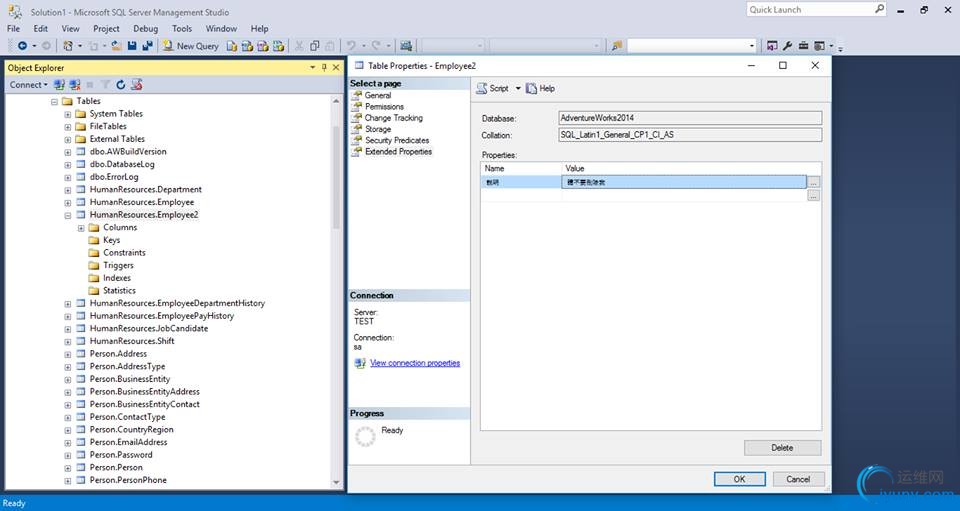The width and height of the screenshot is (960, 511).
Task: Open View connection properties link
Action: point(415,363)
